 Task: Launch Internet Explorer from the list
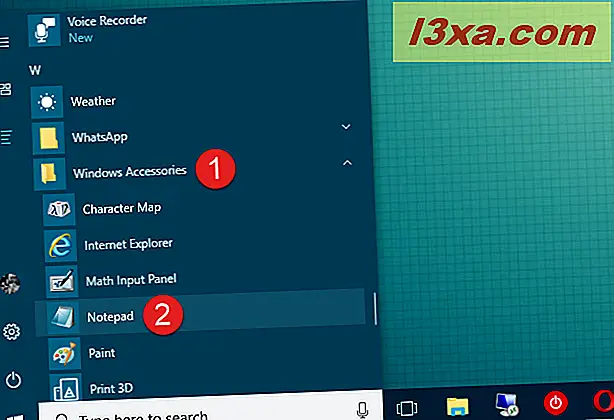coord(128,244)
